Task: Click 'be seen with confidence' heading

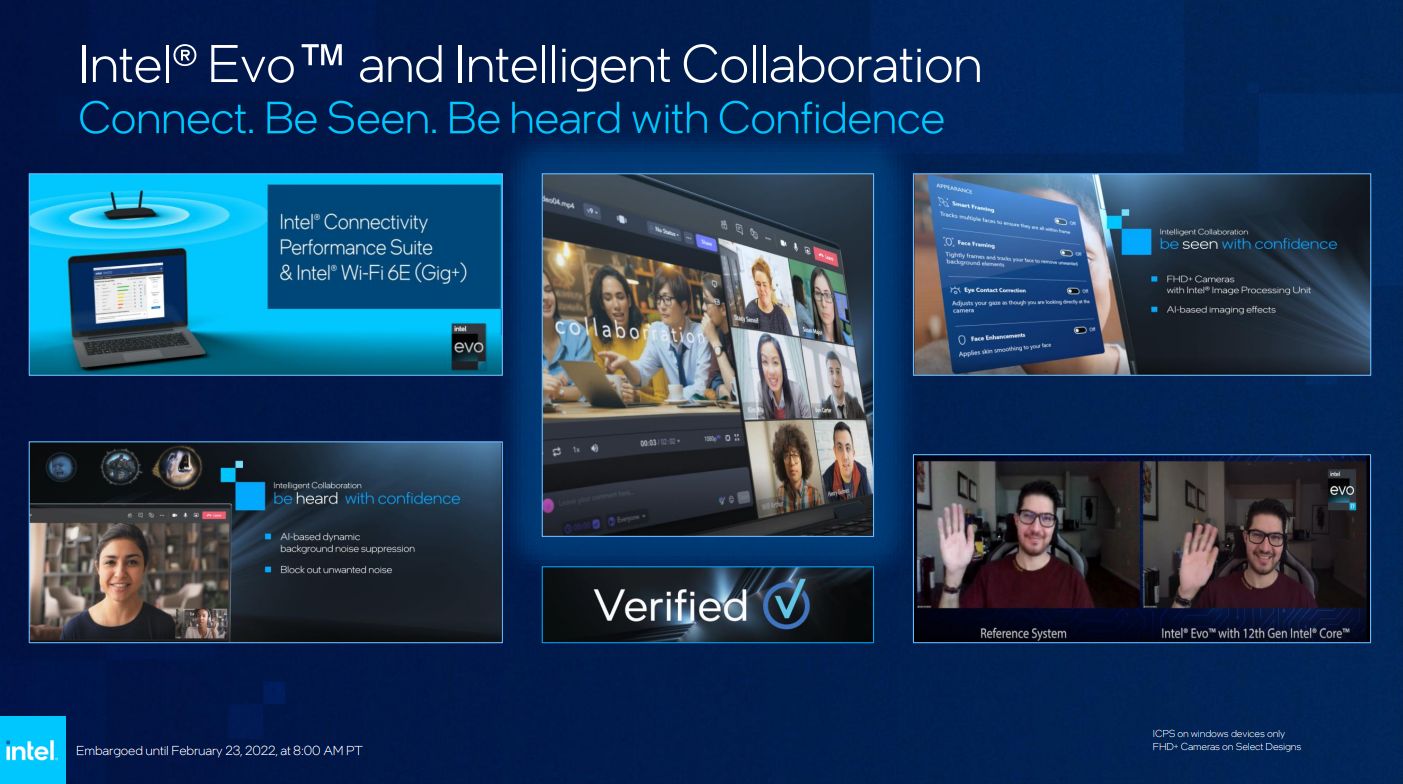Action: tap(1248, 243)
